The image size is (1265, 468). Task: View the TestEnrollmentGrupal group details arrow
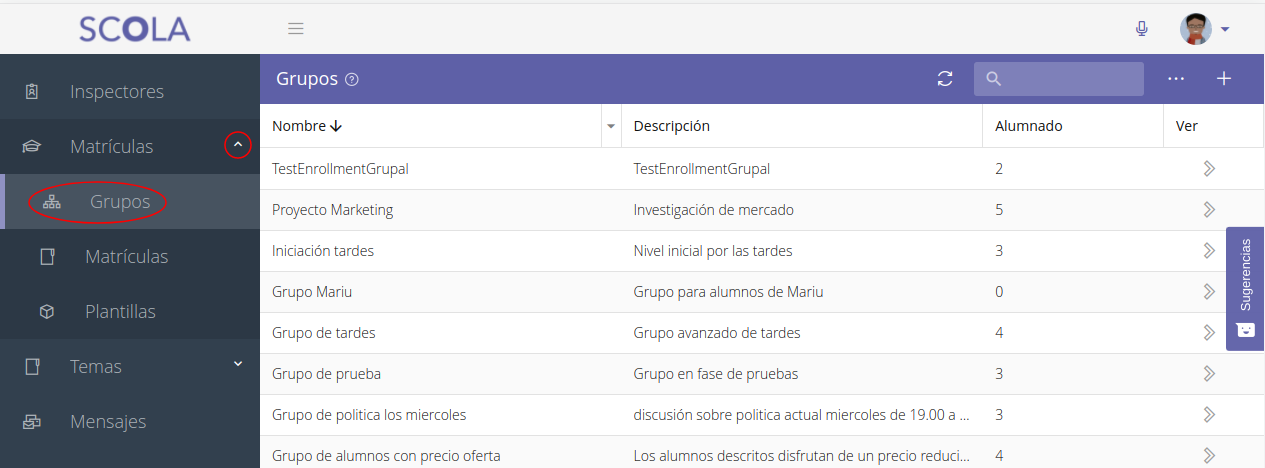(1209, 169)
